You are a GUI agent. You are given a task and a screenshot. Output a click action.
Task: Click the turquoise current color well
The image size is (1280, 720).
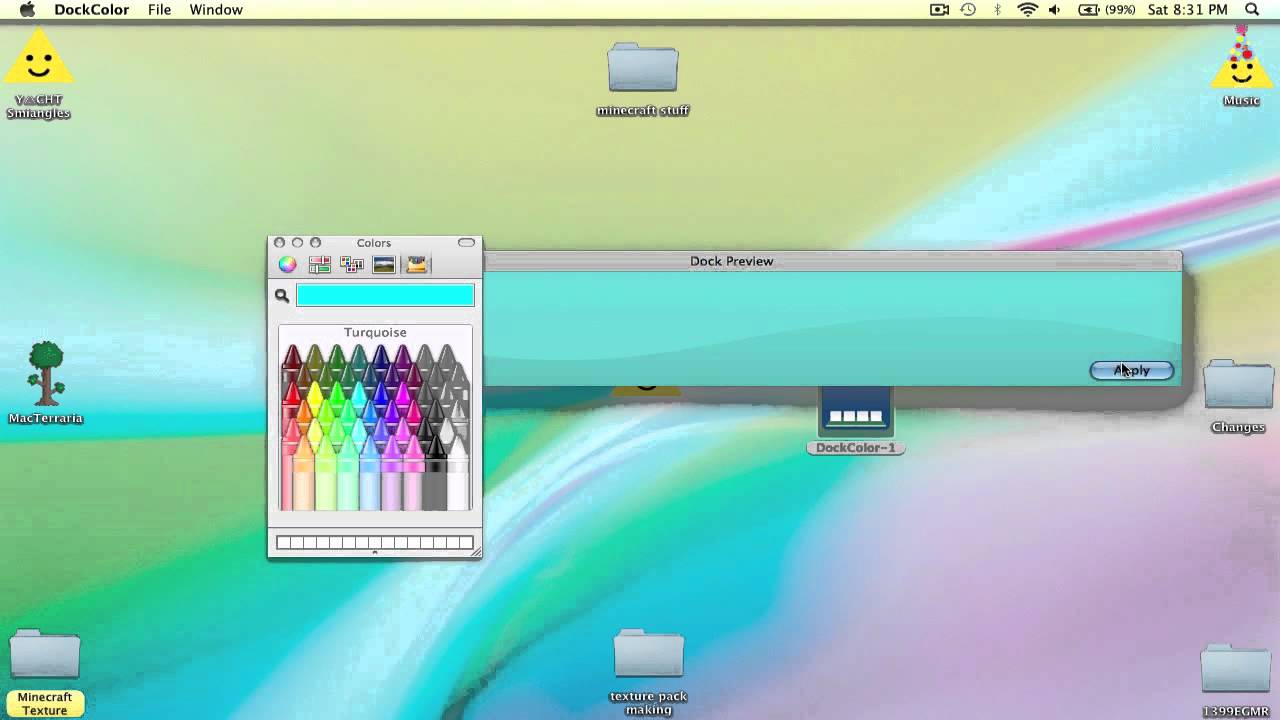pyautogui.click(x=385, y=295)
